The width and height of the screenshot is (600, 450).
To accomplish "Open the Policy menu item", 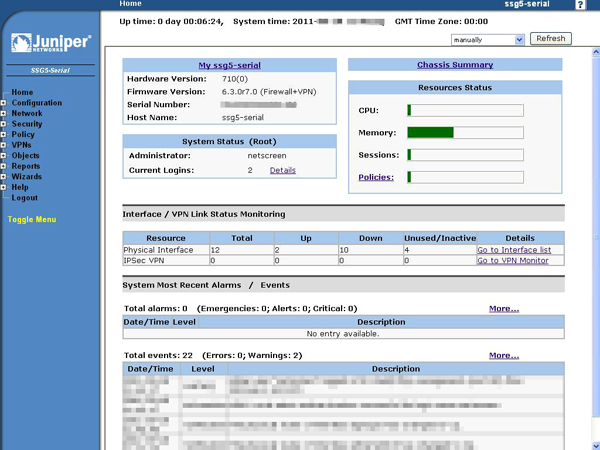I will click(23, 134).
